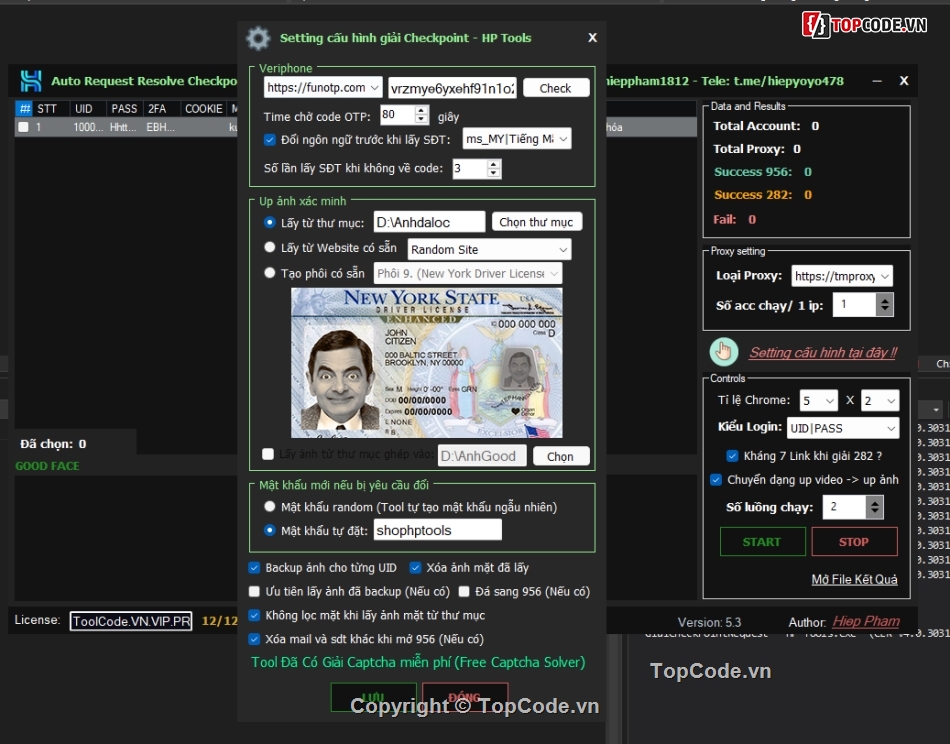The width and height of the screenshot is (950, 744).
Task: Tick the checkbox of account row 1
Action: click(x=24, y=127)
